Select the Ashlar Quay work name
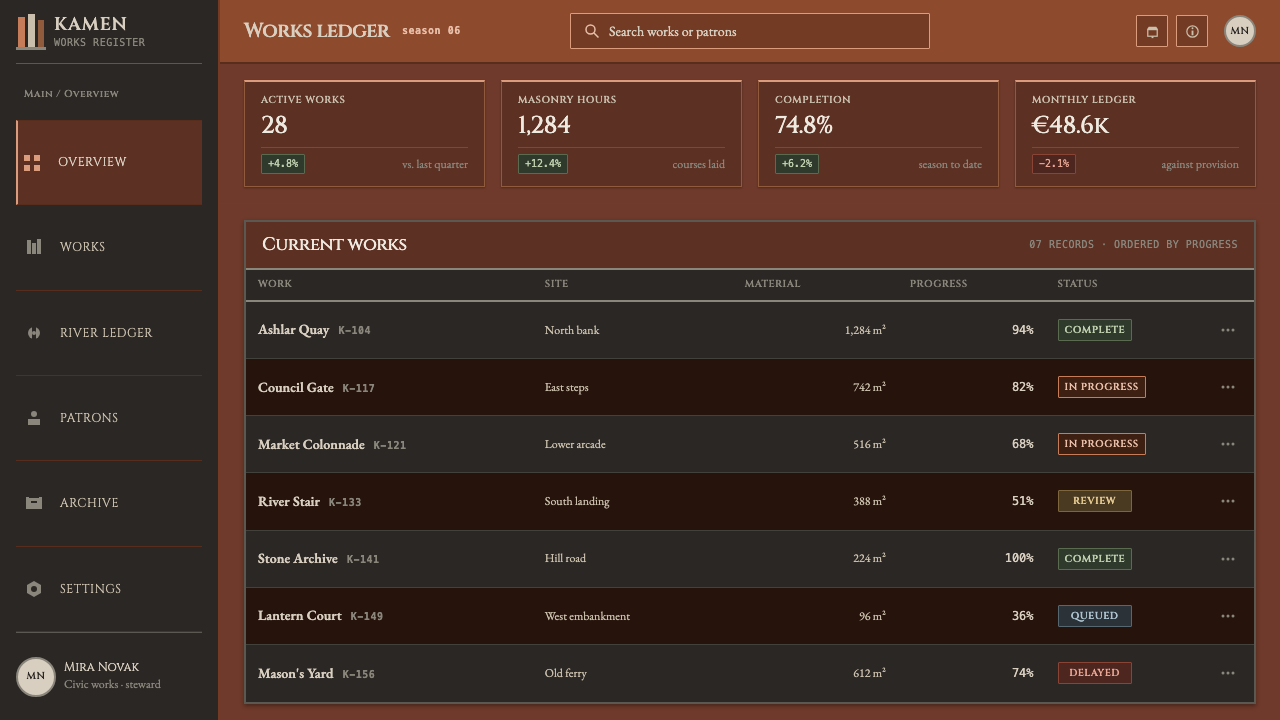 (x=293, y=330)
